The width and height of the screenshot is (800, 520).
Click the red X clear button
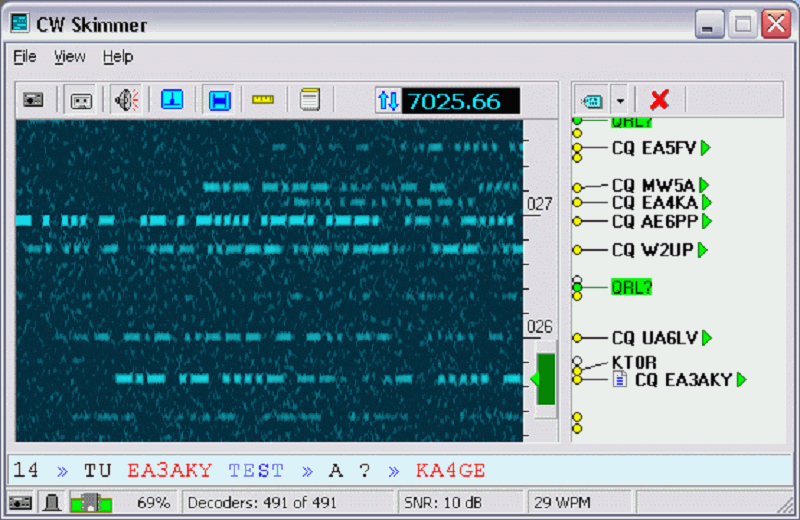pyautogui.click(x=659, y=100)
